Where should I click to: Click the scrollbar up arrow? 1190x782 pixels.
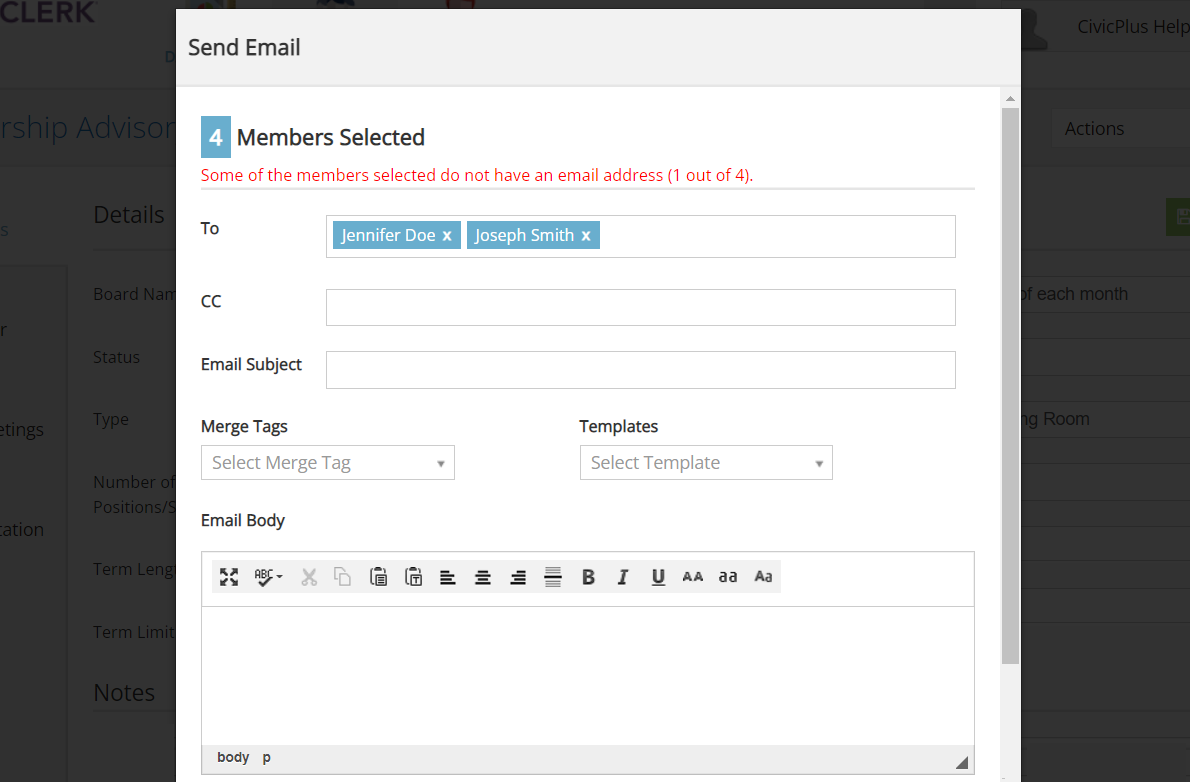click(1010, 99)
